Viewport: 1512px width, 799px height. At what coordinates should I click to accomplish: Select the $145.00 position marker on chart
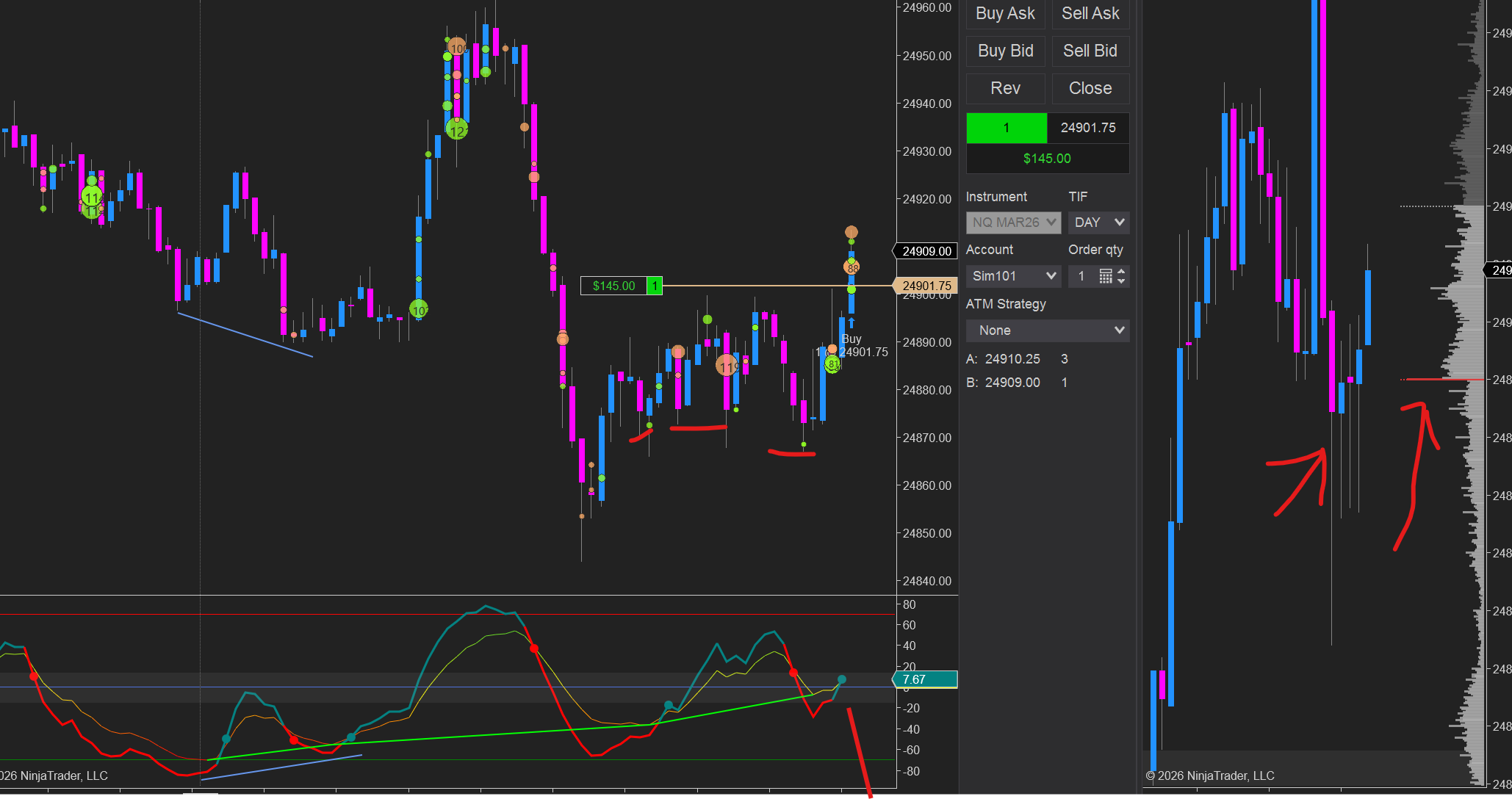point(614,286)
